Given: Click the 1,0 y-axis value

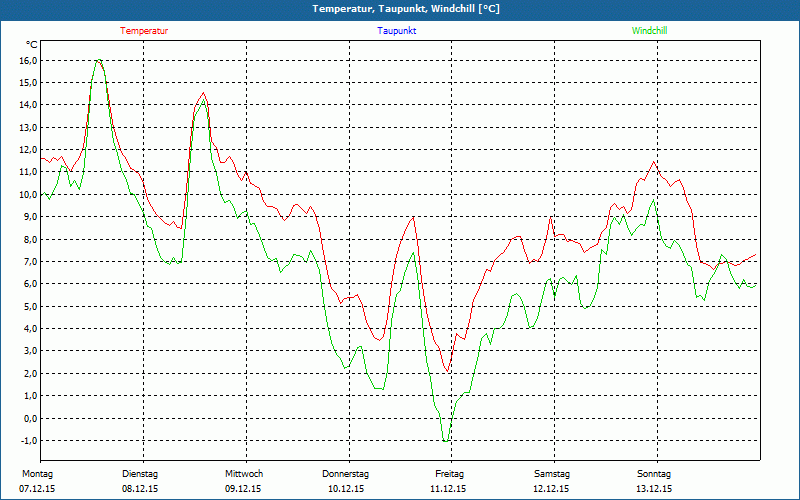Looking at the screenshot, I should (30, 396).
